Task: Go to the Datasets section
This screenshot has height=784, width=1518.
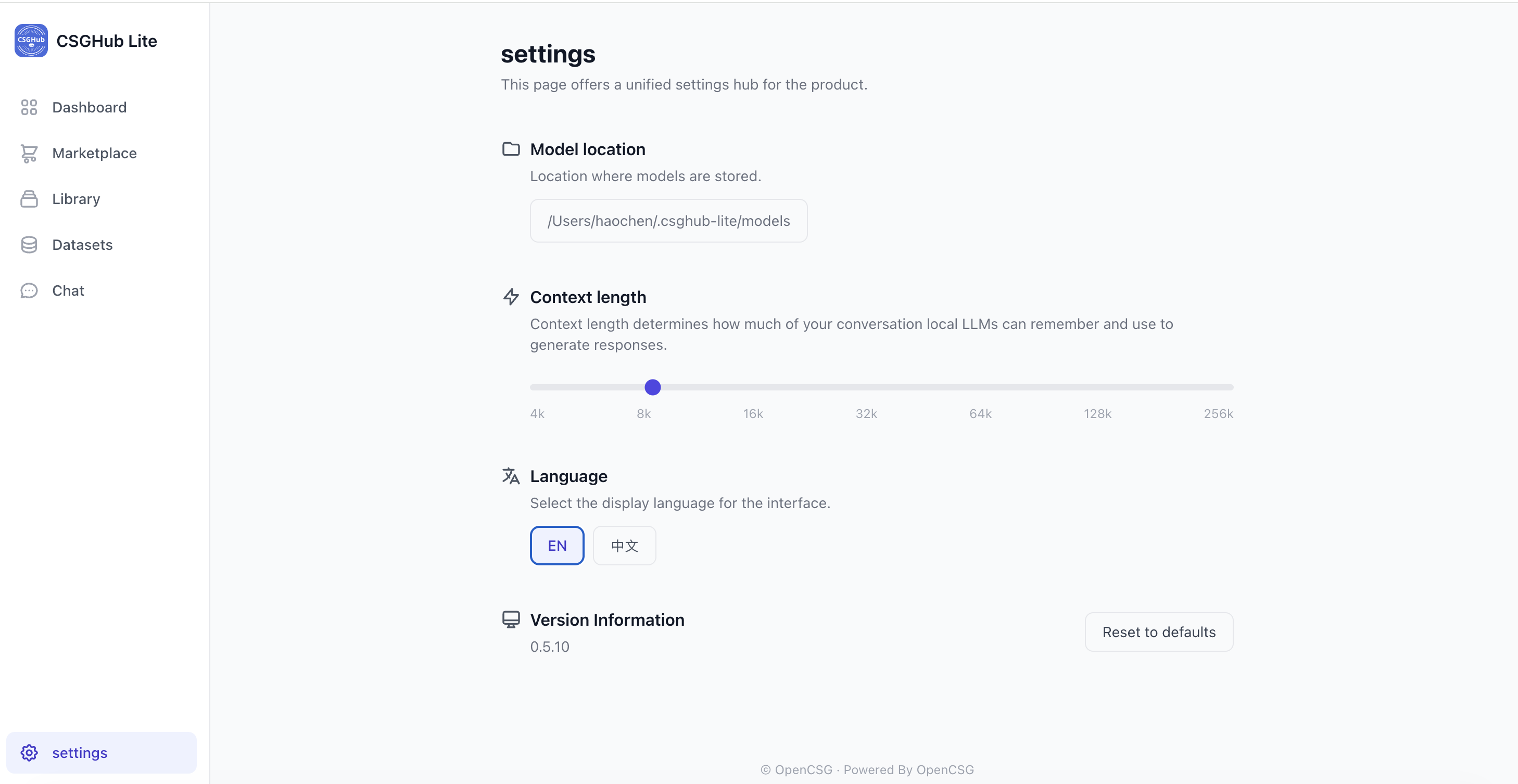Action: (82, 245)
